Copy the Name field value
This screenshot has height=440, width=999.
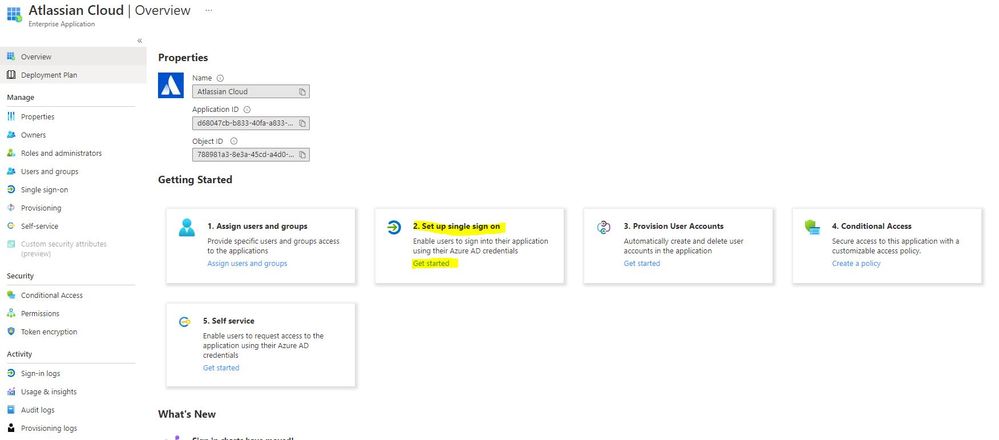tap(303, 92)
